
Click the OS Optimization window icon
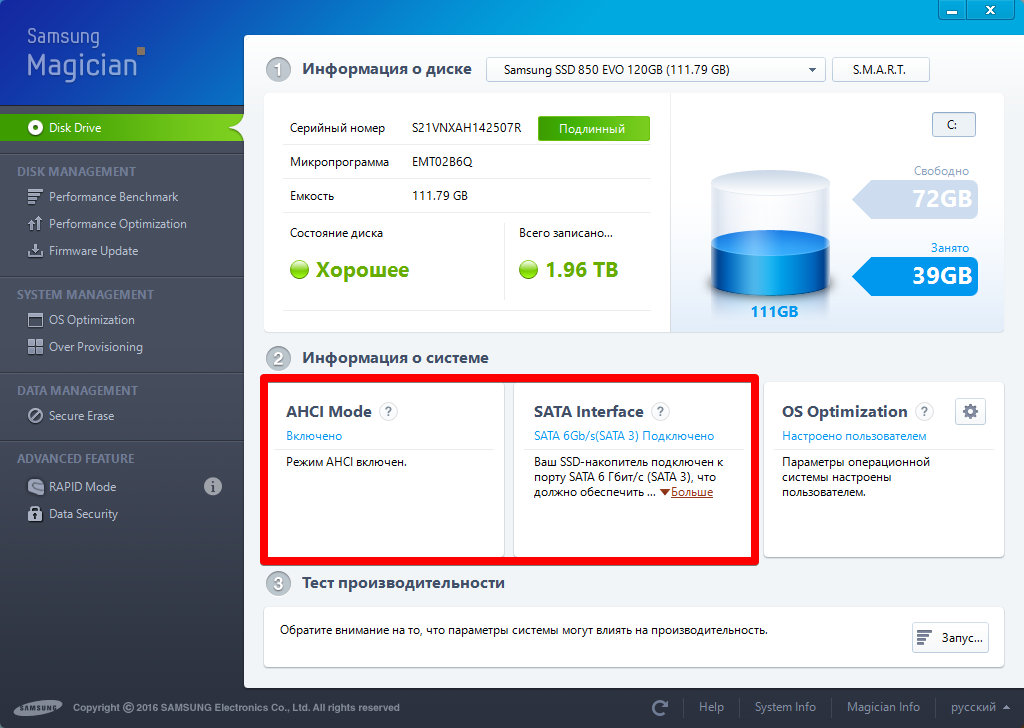35,320
